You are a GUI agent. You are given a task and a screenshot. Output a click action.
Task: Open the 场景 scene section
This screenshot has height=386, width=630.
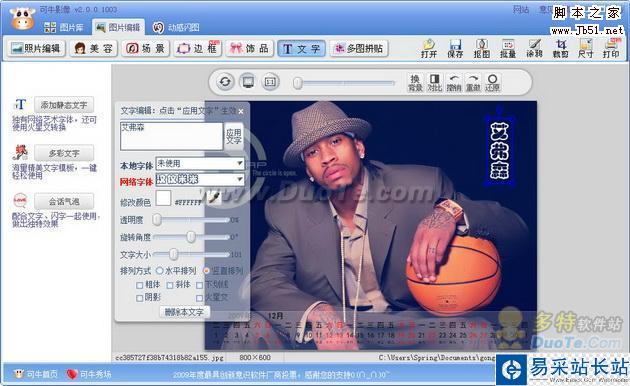click(x=145, y=48)
